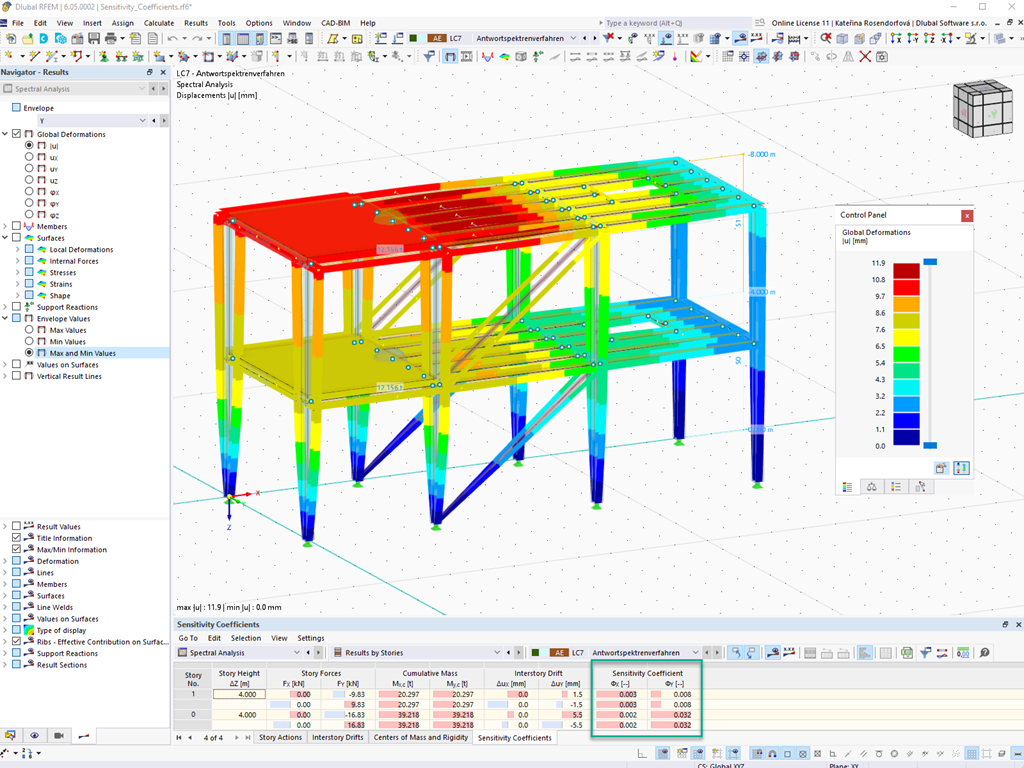Switch to the Interstory Drifts tab
The height and width of the screenshot is (768, 1024).
point(337,737)
